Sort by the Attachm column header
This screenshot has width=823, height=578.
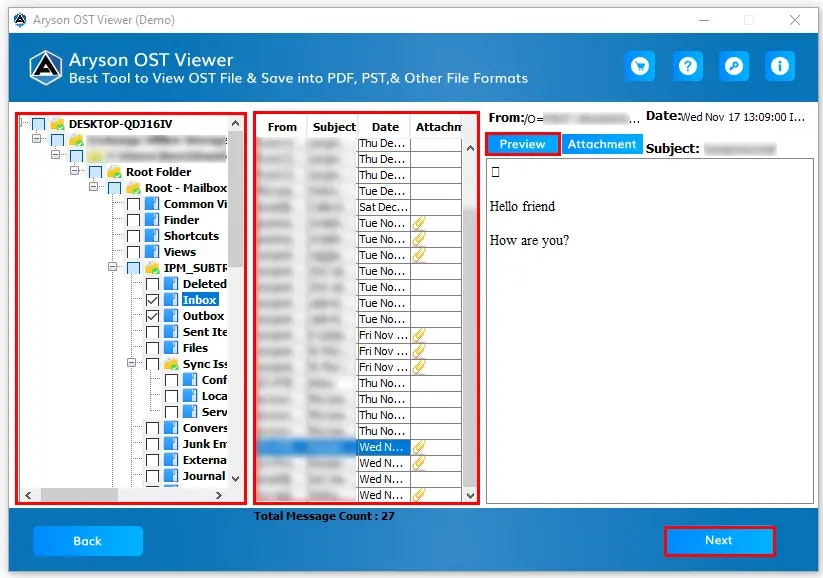click(x=438, y=127)
